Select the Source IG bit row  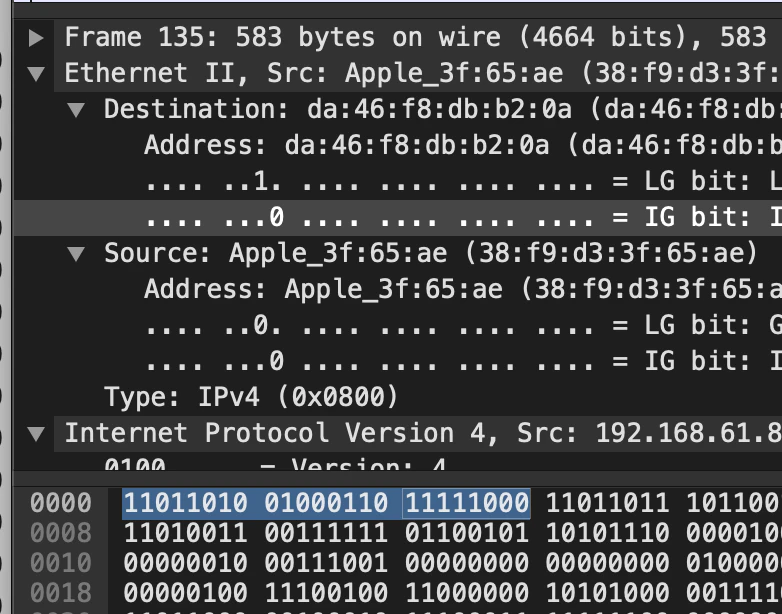point(398,362)
